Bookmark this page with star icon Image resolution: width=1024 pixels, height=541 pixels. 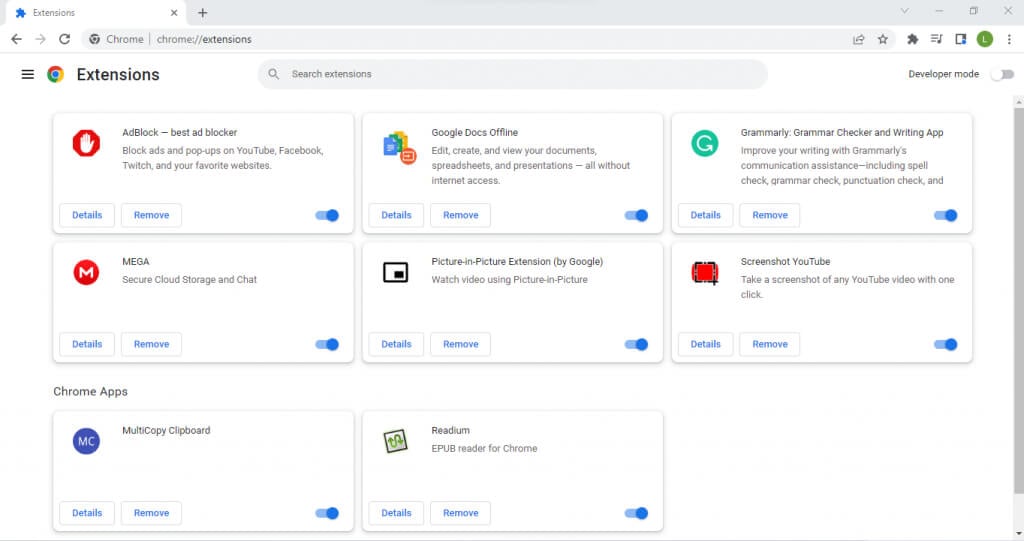pyautogui.click(x=883, y=39)
